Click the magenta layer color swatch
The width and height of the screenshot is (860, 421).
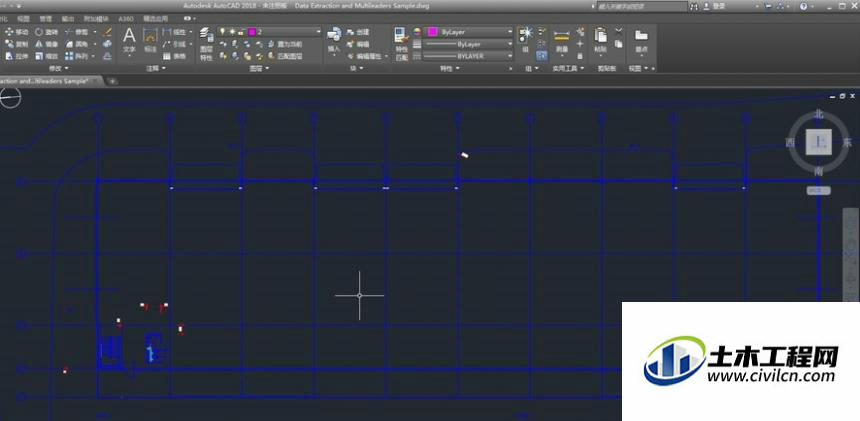pos(252,32)
